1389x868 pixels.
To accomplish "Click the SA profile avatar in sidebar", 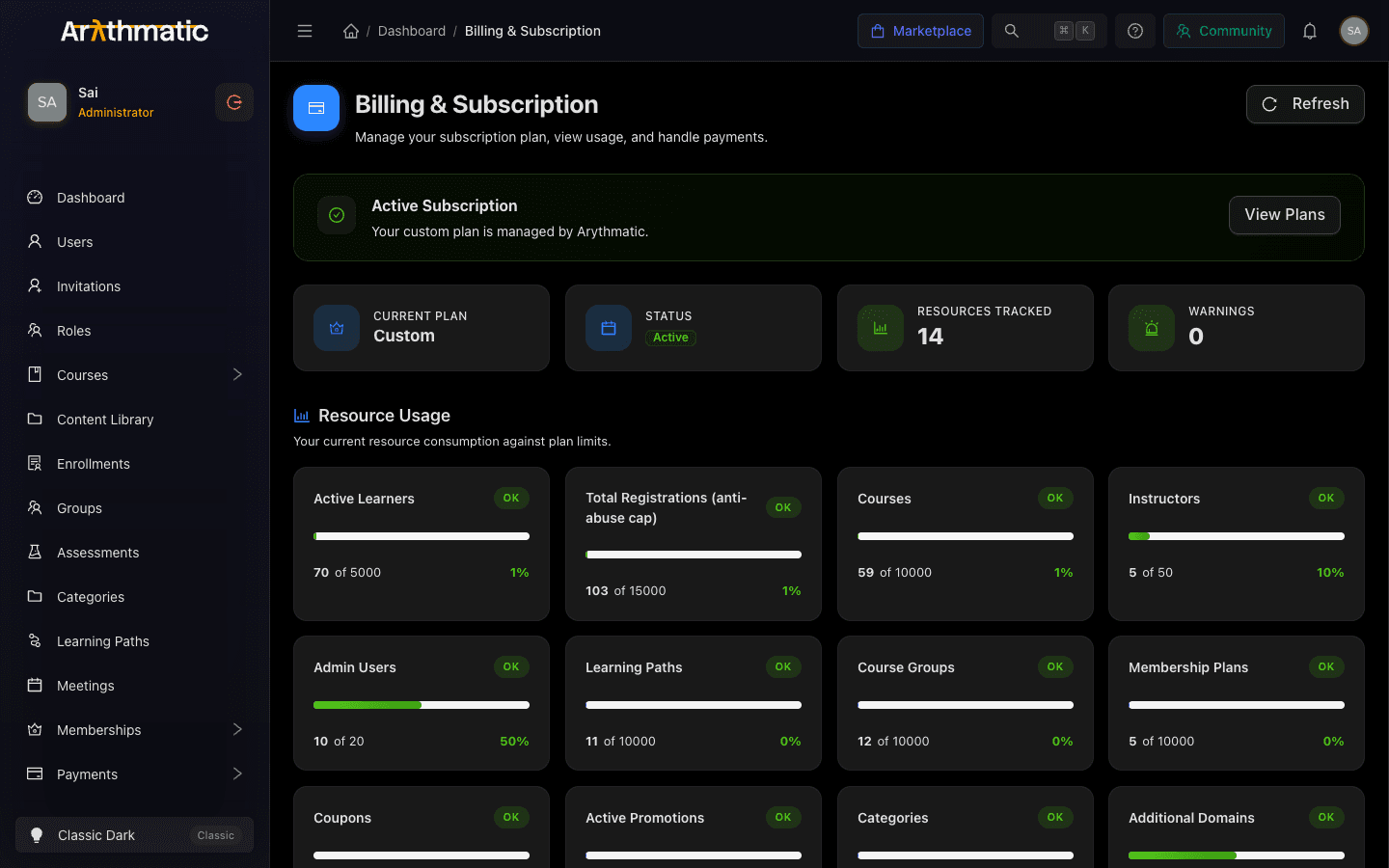I will pyautogui.click(x=47, y=102).
